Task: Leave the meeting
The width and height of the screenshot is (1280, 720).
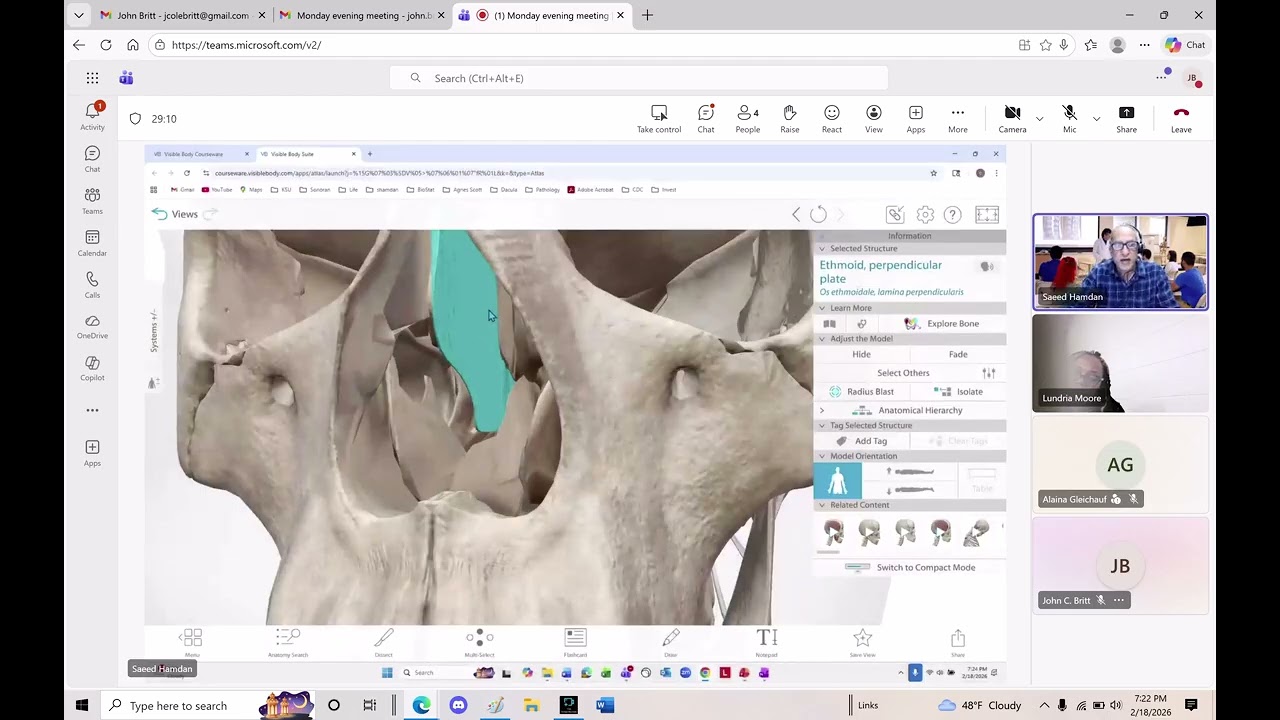Action: point(1181,118)
